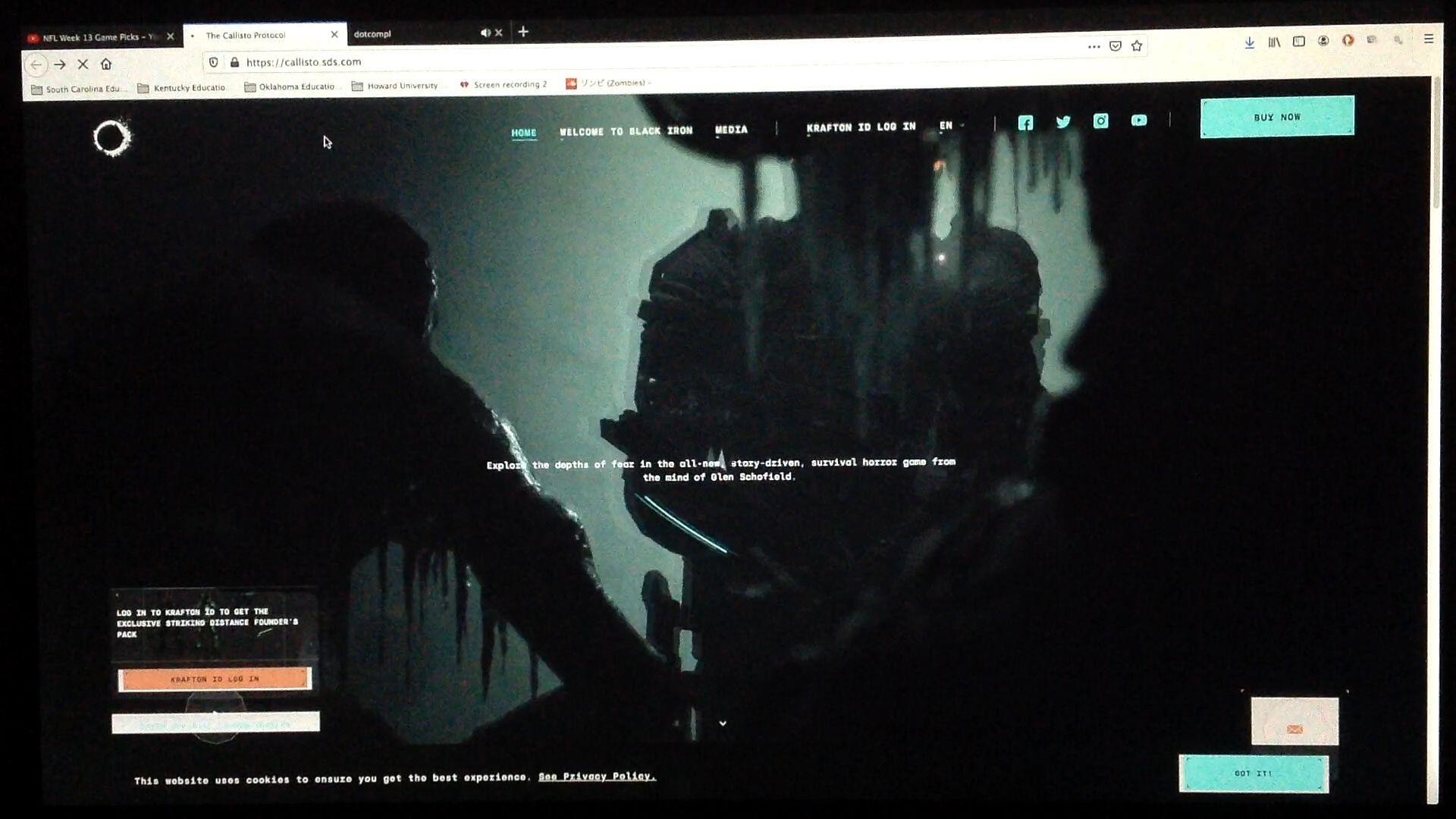Close the dotcompl tab
This screenshot has height=819, width=1456.
coord(498,33)
